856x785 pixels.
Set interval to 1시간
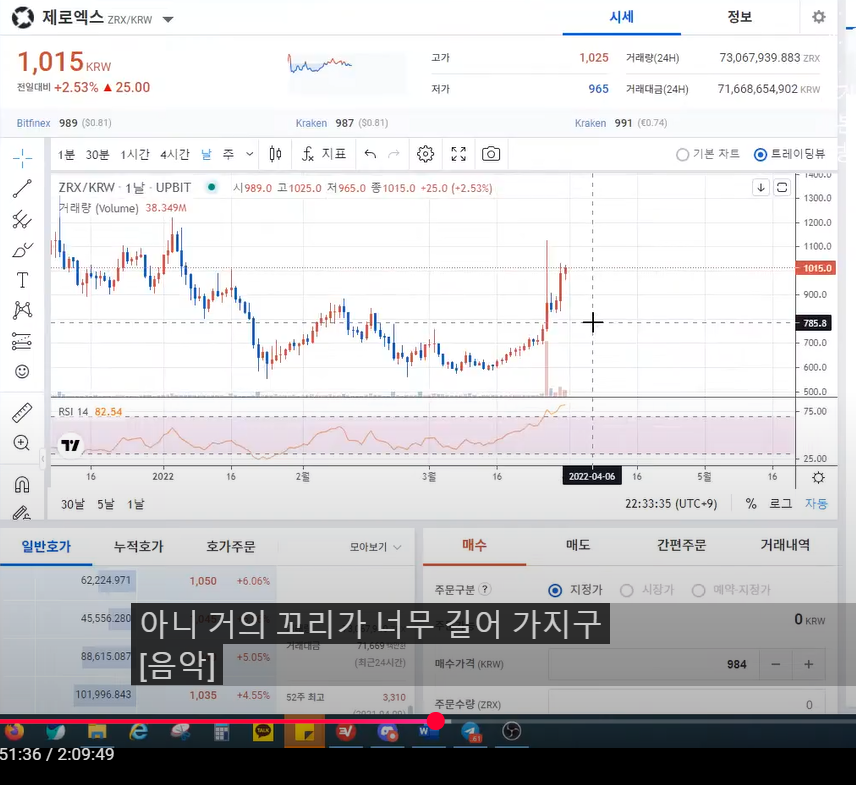[135, 155]
